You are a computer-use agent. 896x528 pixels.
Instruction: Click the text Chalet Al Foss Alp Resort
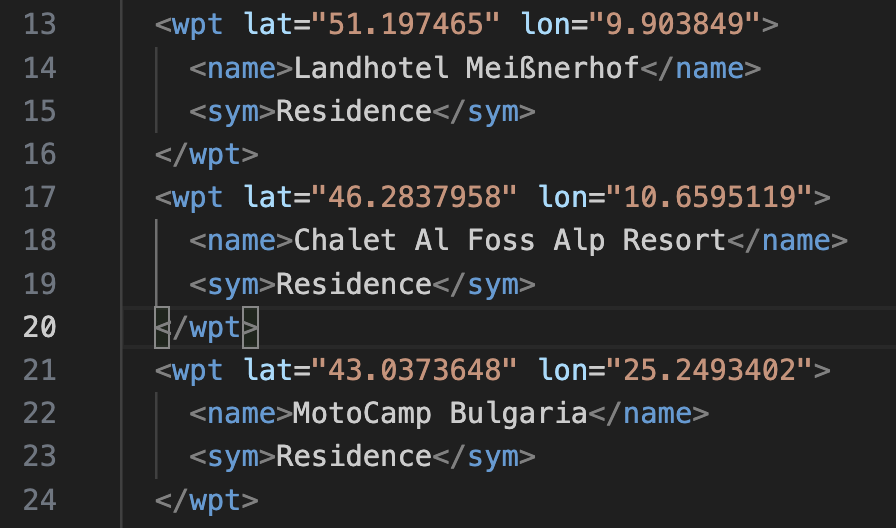click(x=510, y=241)
